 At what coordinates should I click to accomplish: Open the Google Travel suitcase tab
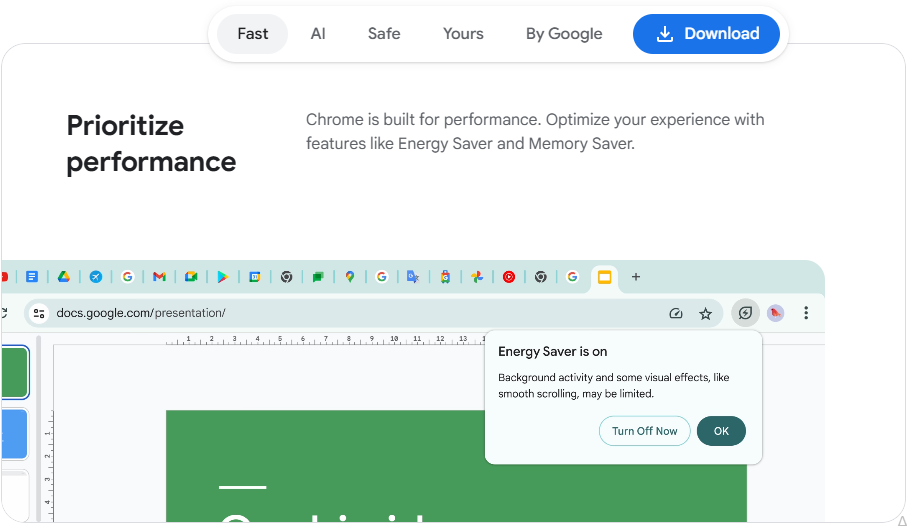click(445, 277)
